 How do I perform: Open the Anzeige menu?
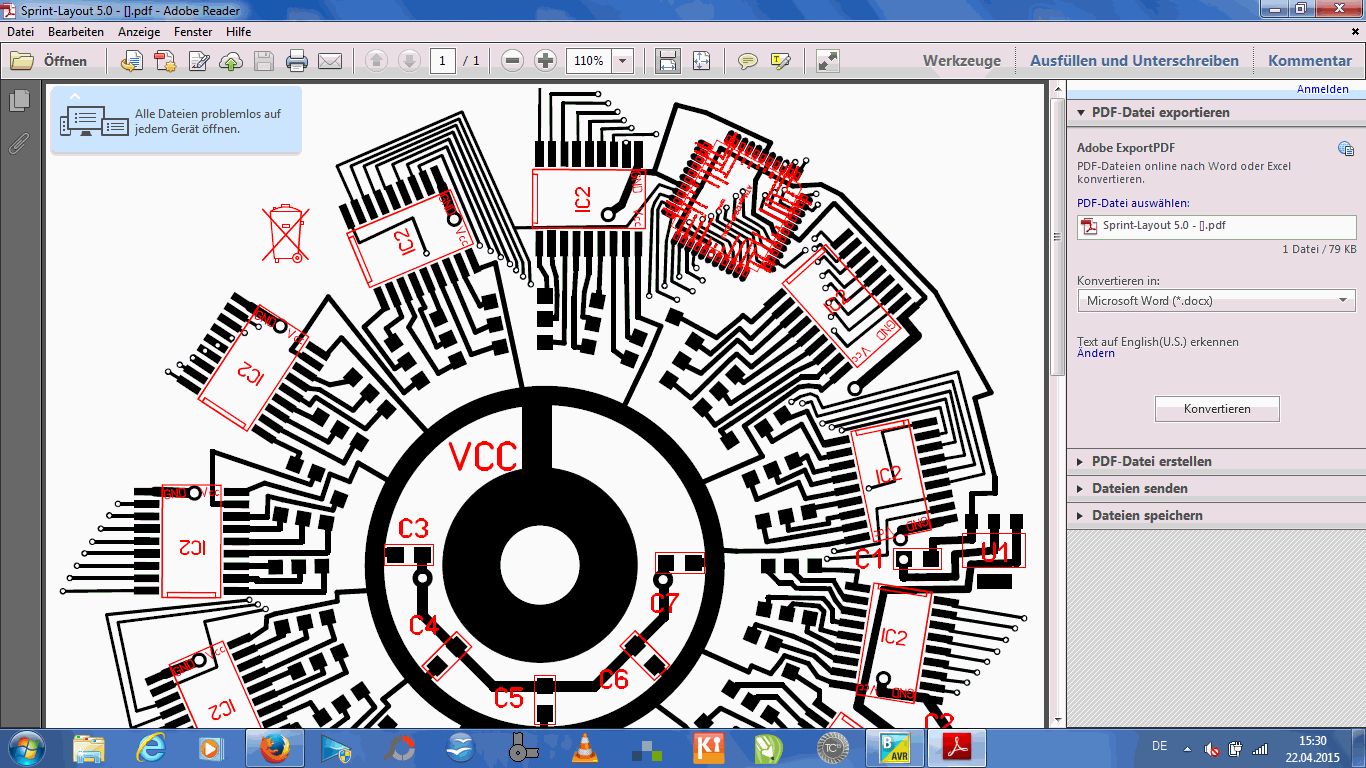pos(139,32)
